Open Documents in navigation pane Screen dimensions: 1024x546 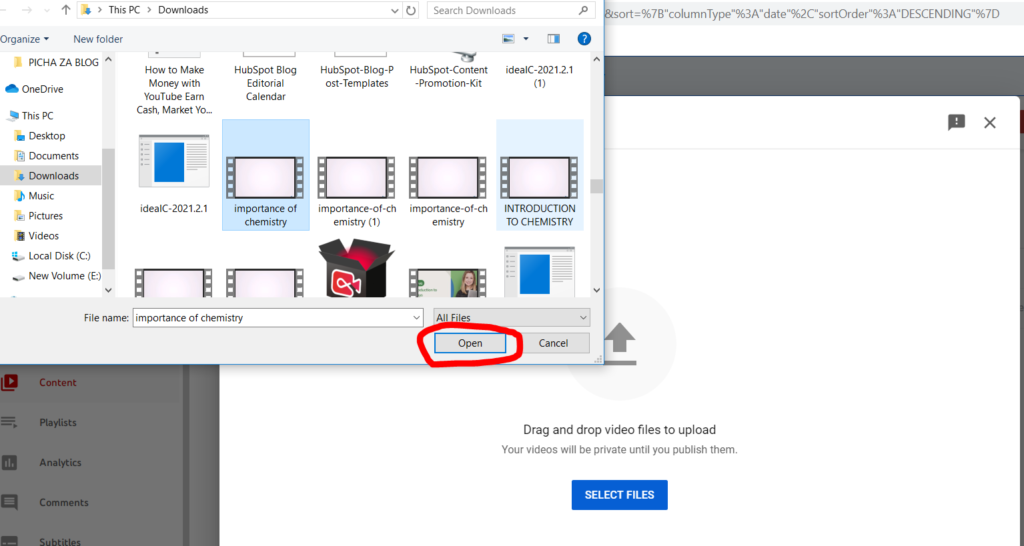46,155
